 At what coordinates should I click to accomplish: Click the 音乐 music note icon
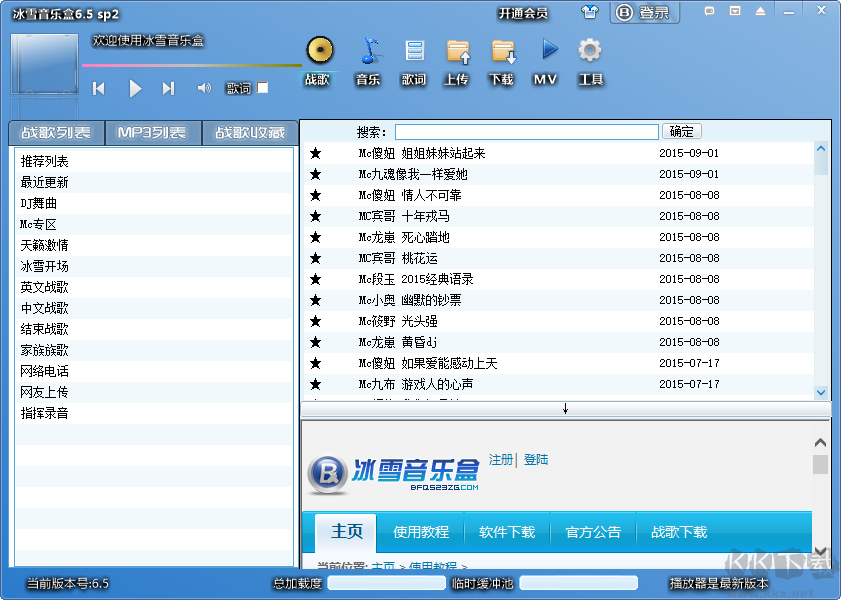point(369,51)
